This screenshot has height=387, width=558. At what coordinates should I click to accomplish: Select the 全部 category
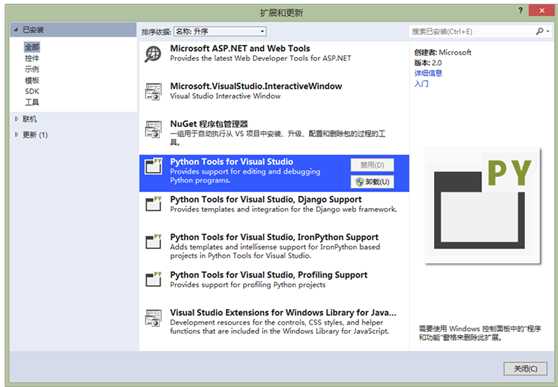pyautogui.click(x=32, y=47)
